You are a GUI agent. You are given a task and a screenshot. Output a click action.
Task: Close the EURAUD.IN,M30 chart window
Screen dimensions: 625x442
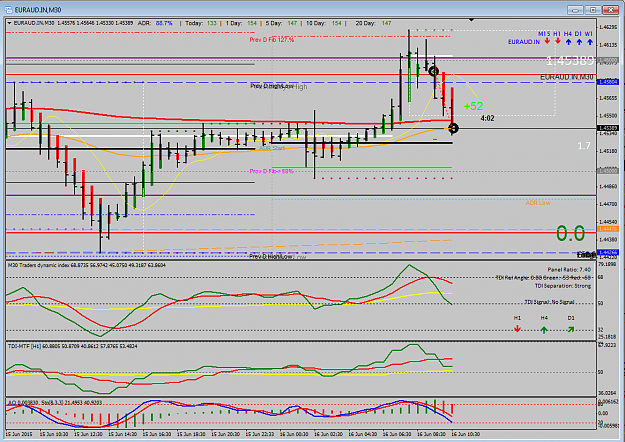click(x=610, y=10)
